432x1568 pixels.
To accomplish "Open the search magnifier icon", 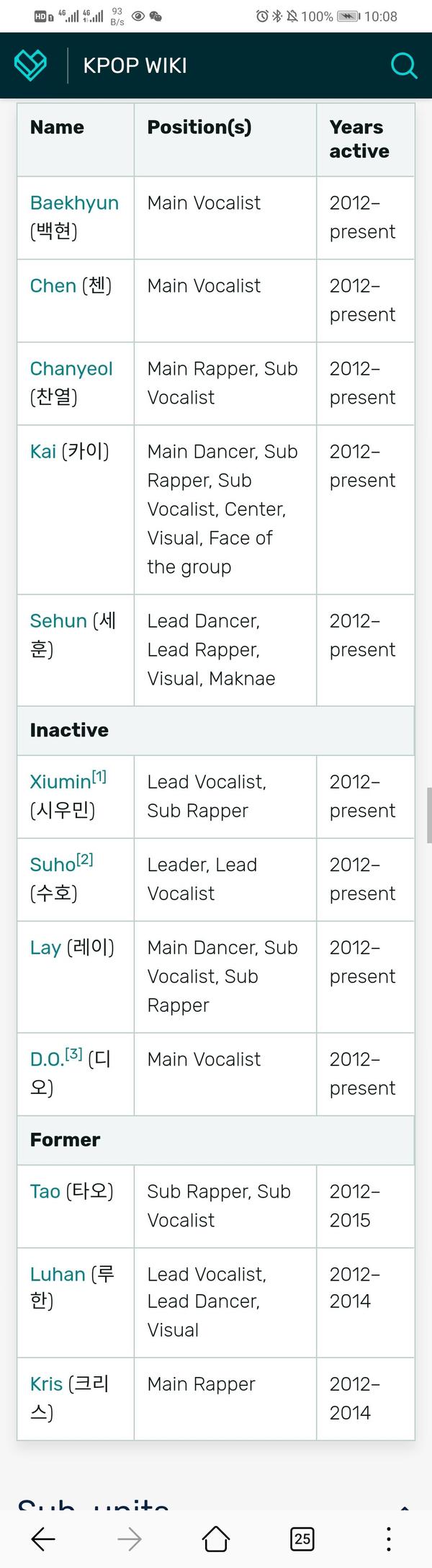I will (404, 66).
